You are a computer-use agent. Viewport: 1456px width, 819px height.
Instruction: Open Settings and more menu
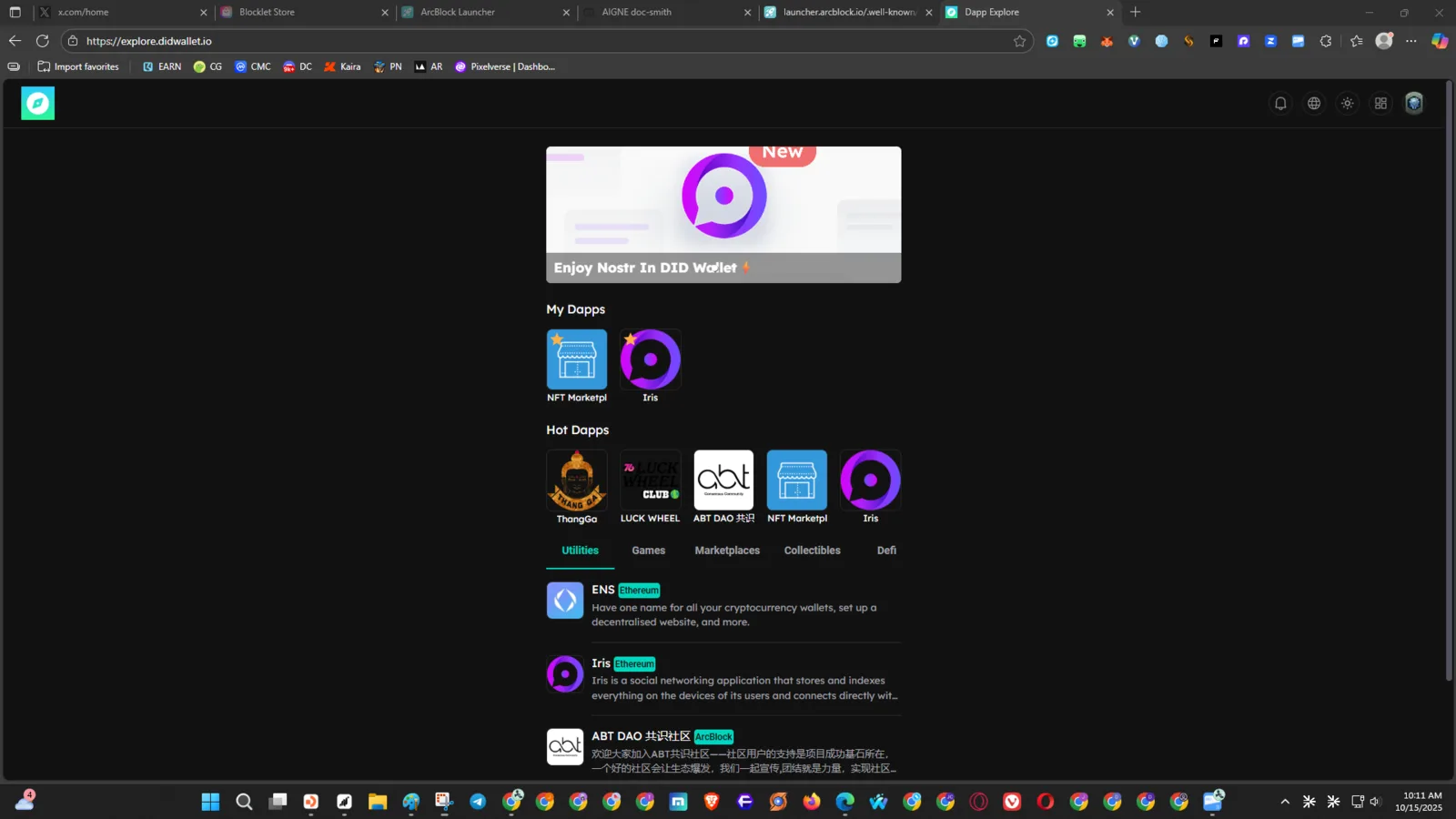coord(1411,41)
